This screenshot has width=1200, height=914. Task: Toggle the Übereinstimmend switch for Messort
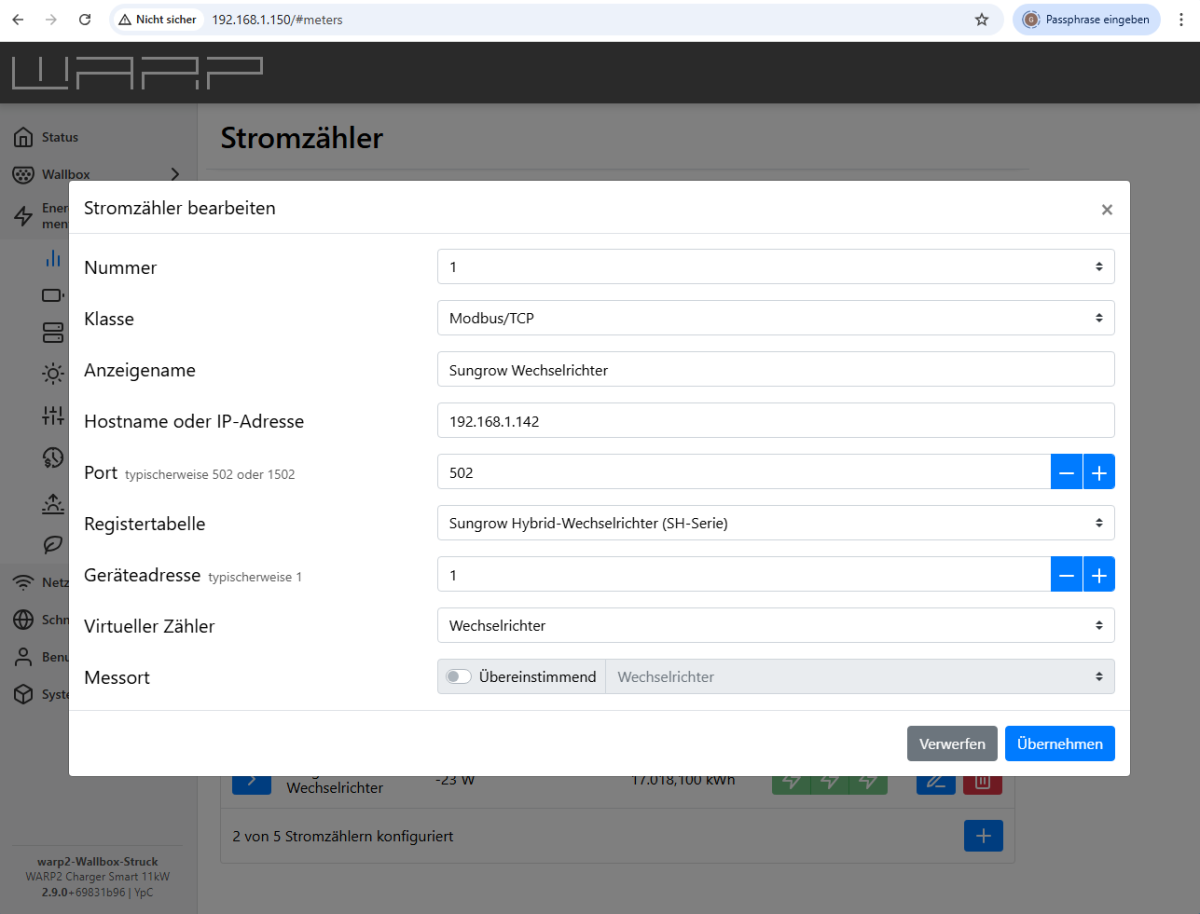point(459,677)
